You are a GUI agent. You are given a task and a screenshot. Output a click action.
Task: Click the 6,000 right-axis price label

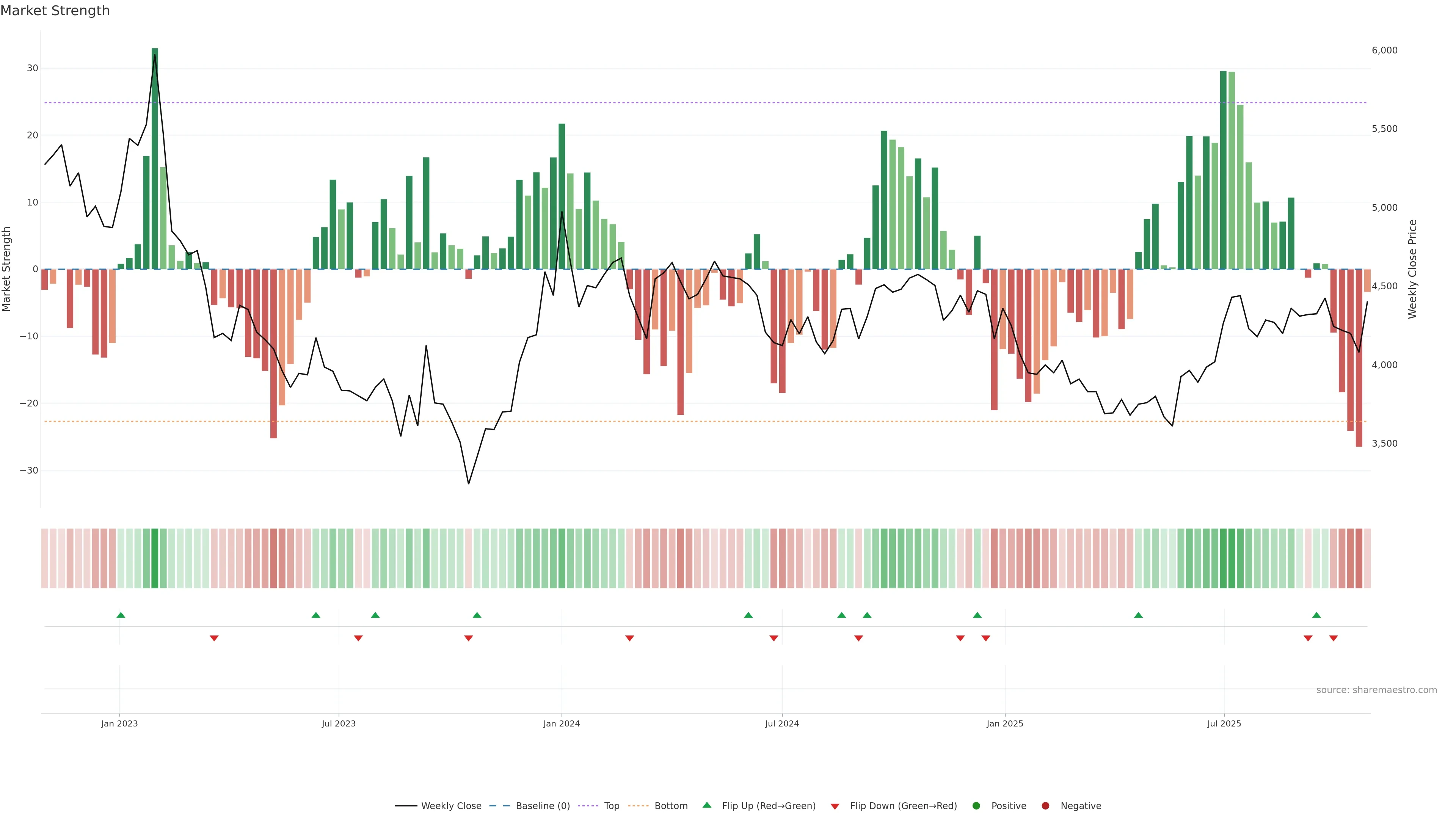tap(1384, 50)
